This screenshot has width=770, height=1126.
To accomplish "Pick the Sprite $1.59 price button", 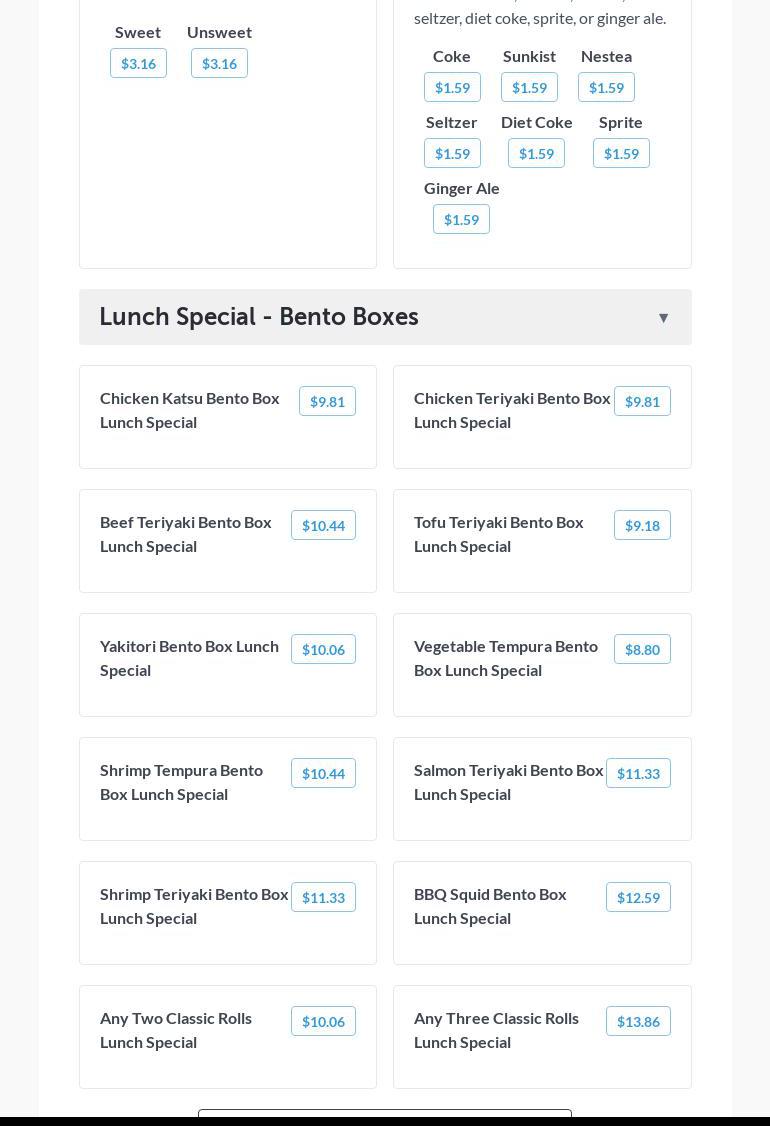I will (x=621, y=153).
